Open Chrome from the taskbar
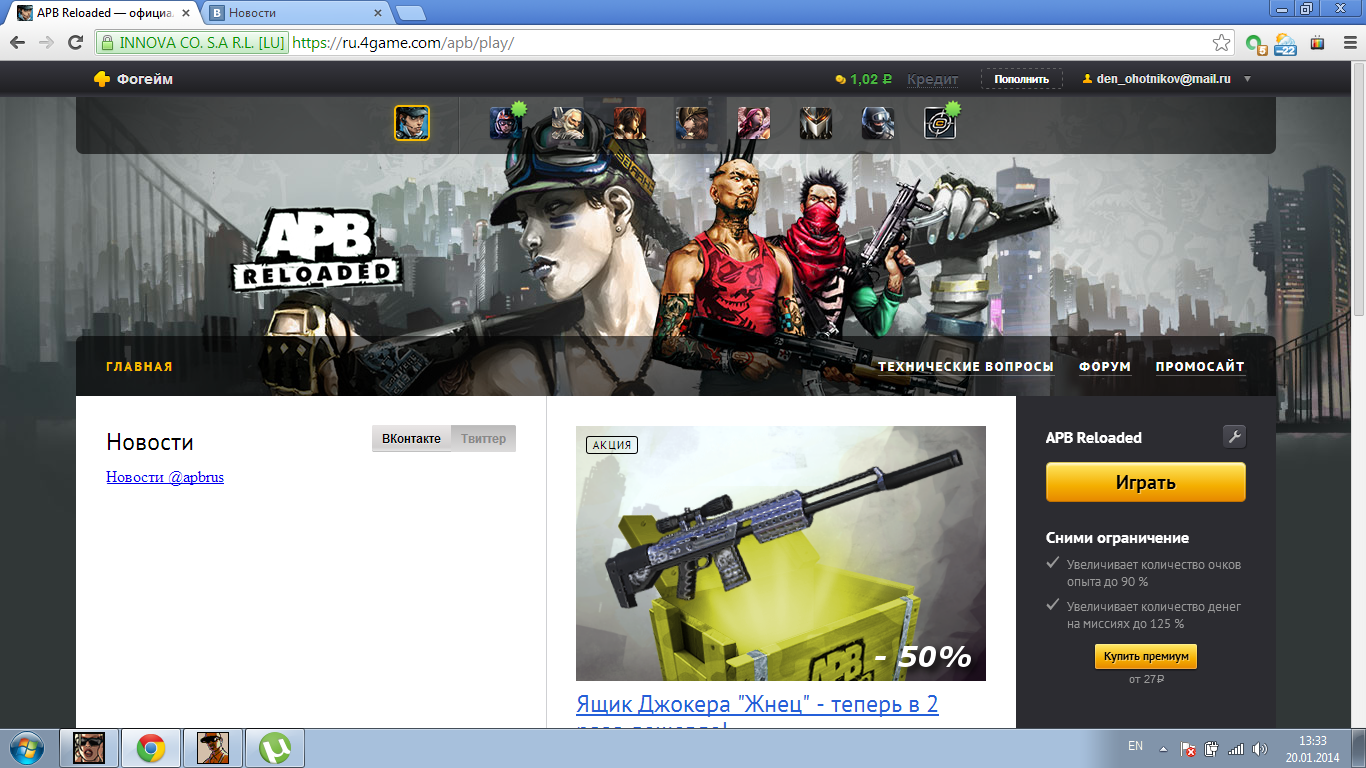The image size is (1366, 768). point(151,748)
